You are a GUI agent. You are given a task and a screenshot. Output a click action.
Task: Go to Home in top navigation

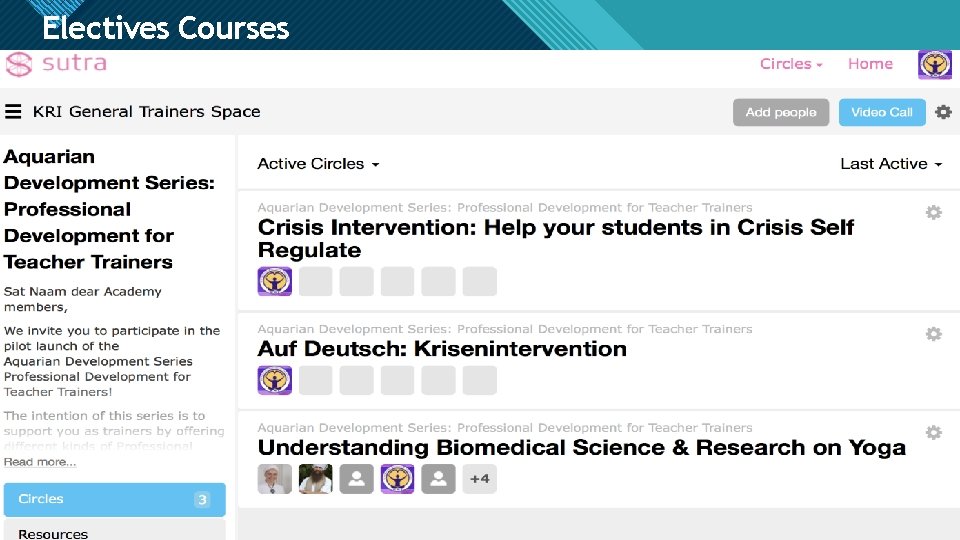[x=870, y=64]
